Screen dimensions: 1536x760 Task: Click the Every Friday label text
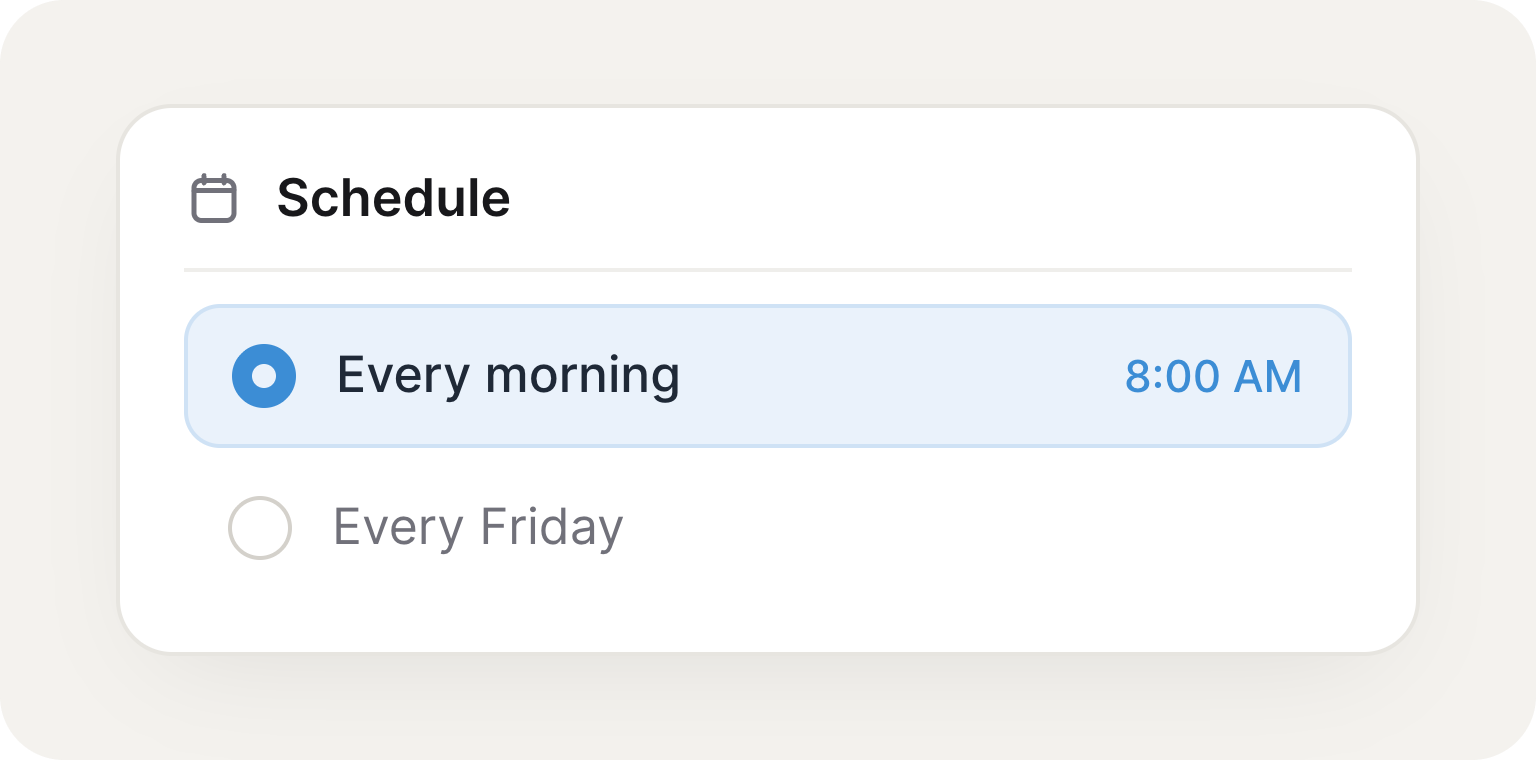click(478, 528)
